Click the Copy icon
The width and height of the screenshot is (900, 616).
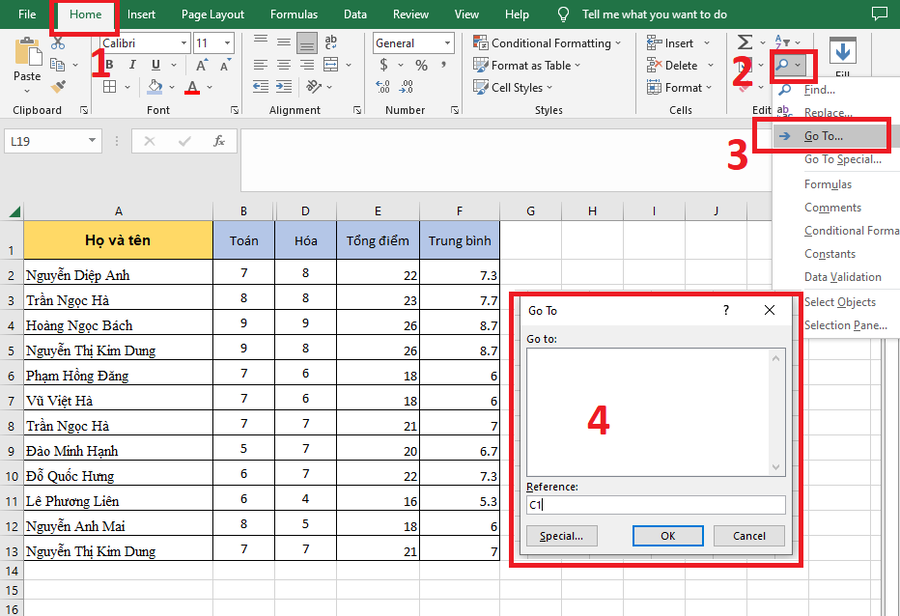pyautogui.click(x=57, y=65)
